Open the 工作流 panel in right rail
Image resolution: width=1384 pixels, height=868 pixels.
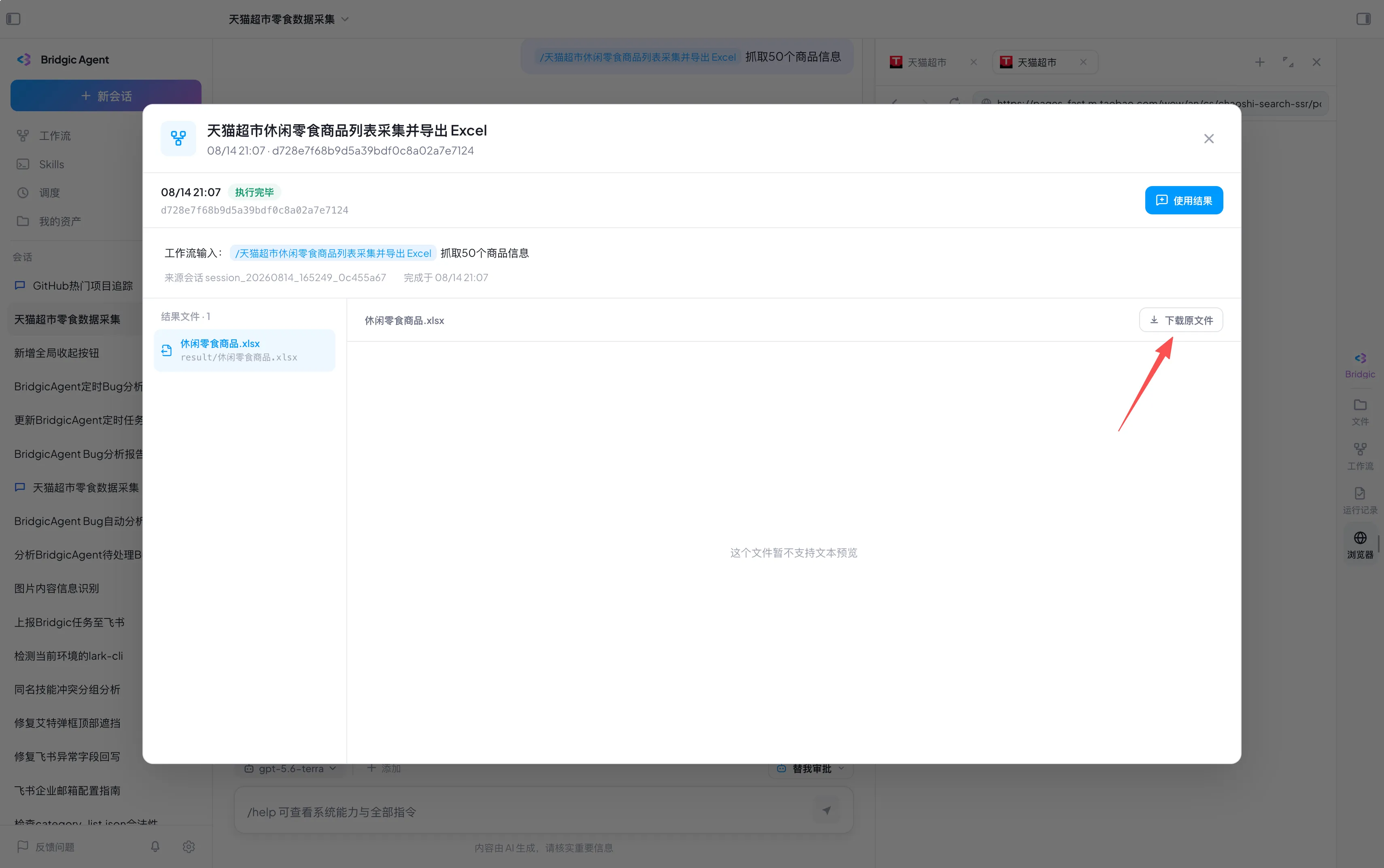pyautogui.click(x=1360, y=456)
